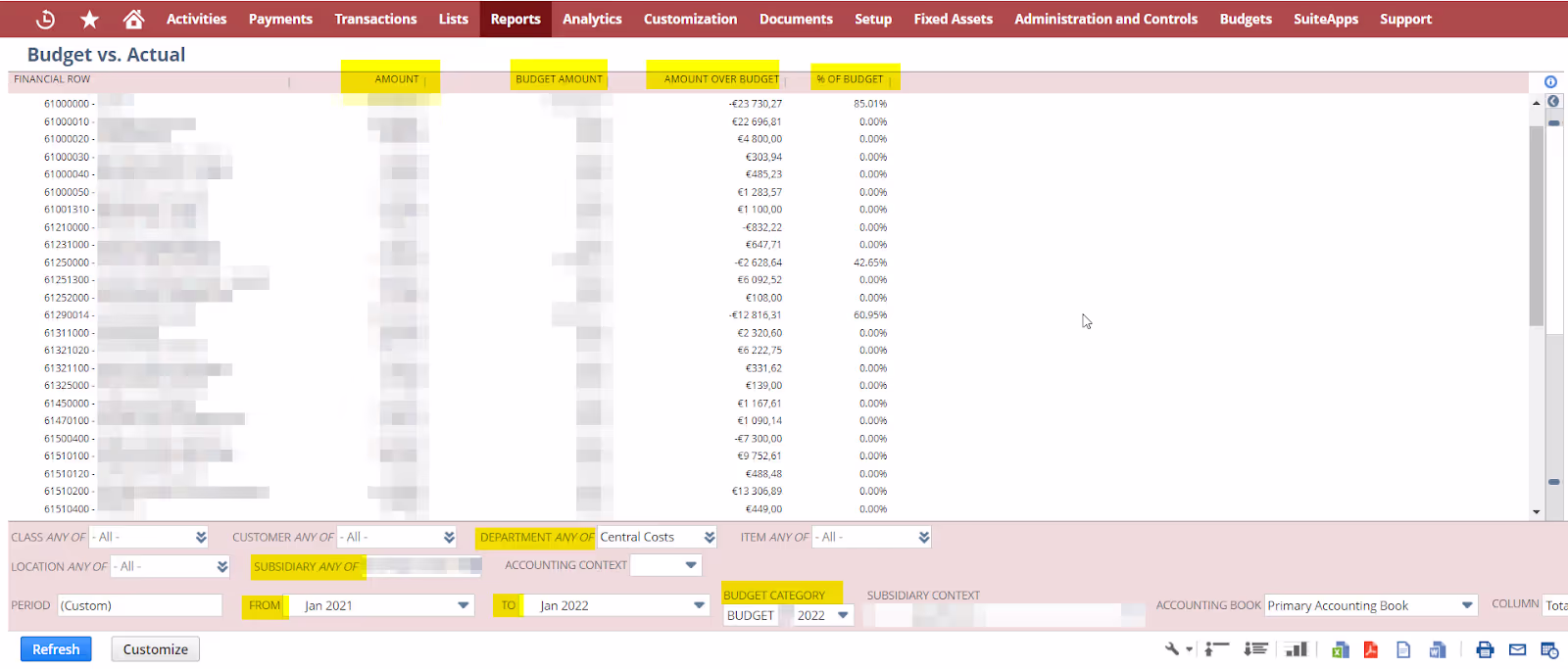Open the Documents menu
Viewport: 1568px width, 669px height.
click(x=796, y=19)
